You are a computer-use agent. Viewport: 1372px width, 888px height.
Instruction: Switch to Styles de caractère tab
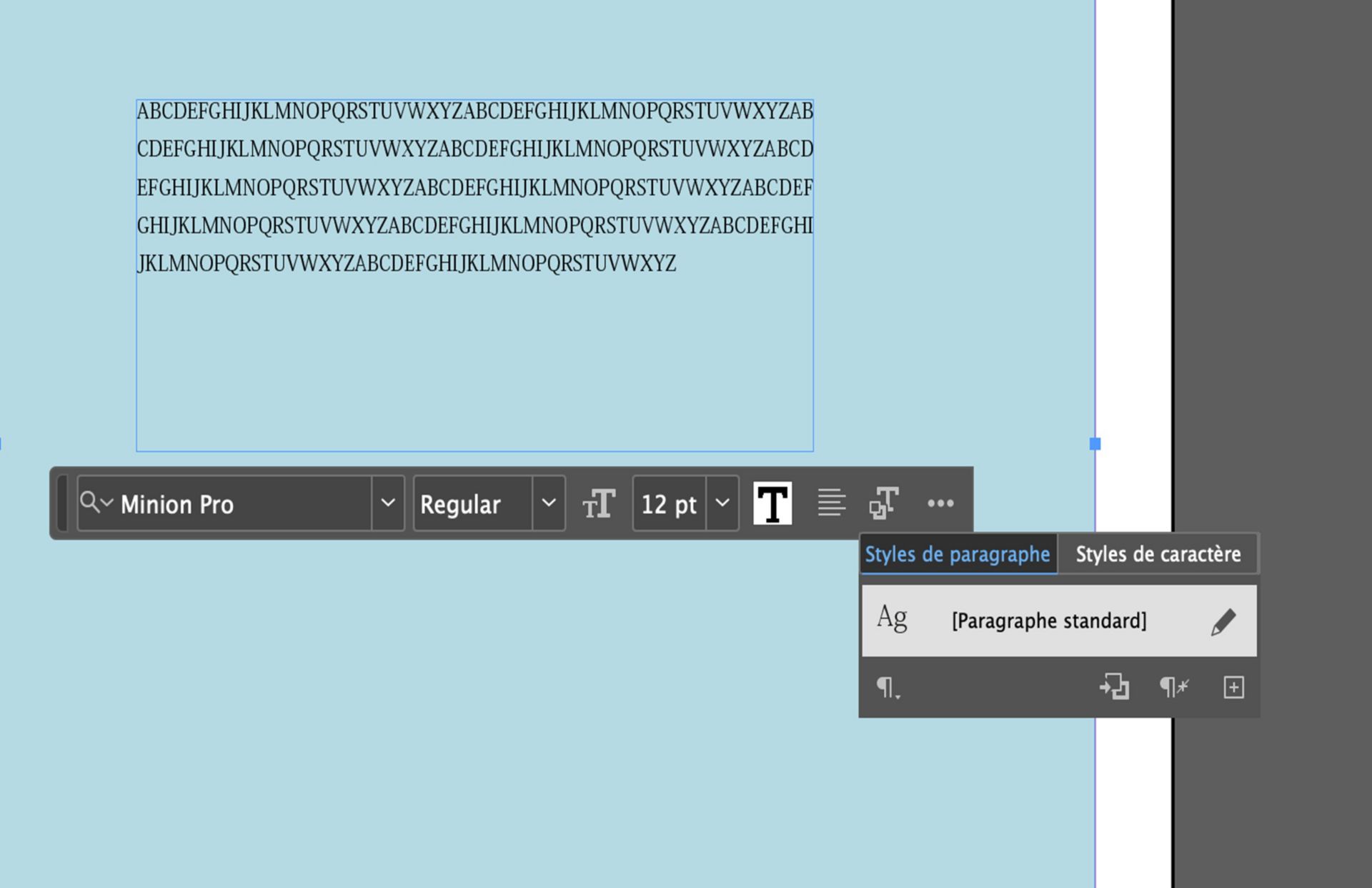1158,554
